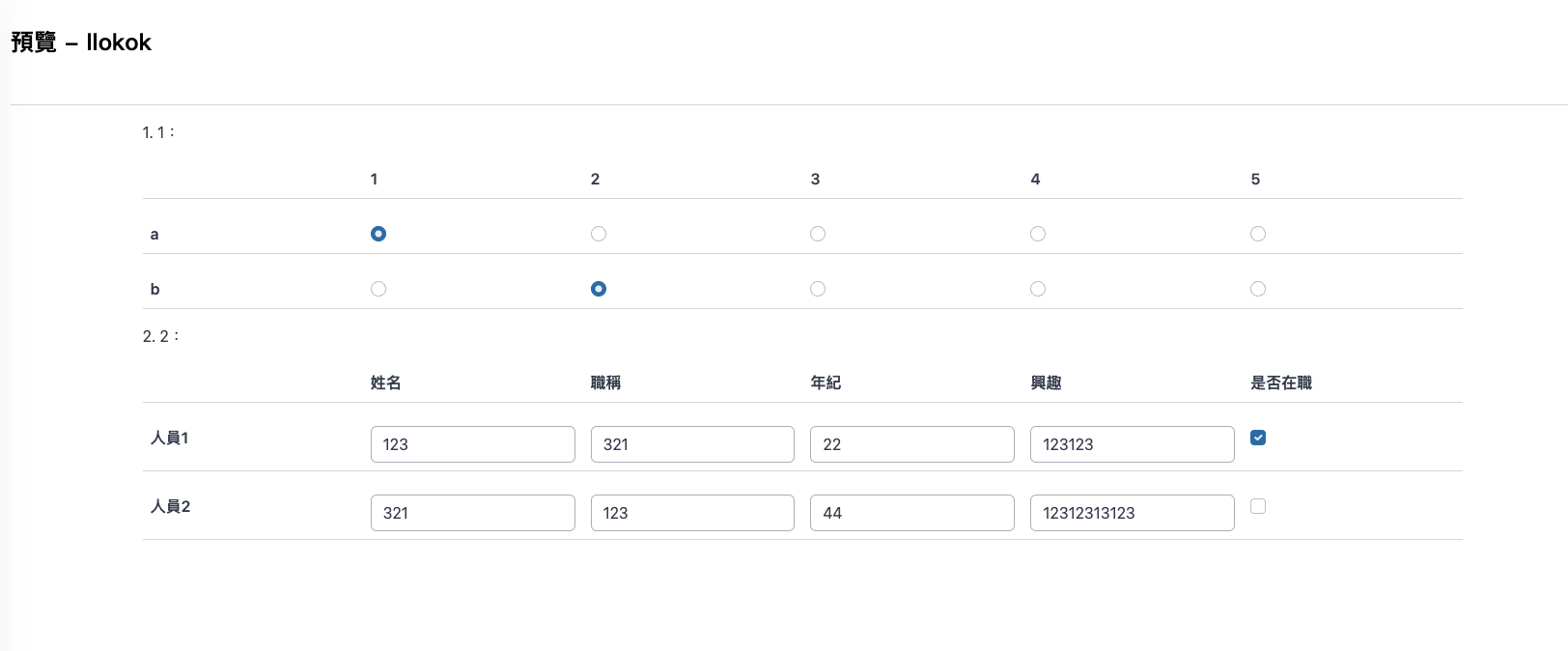Click the 年紀 field for 人員1
Viewport: 1568px width, 651px height.
pos(911,444)
